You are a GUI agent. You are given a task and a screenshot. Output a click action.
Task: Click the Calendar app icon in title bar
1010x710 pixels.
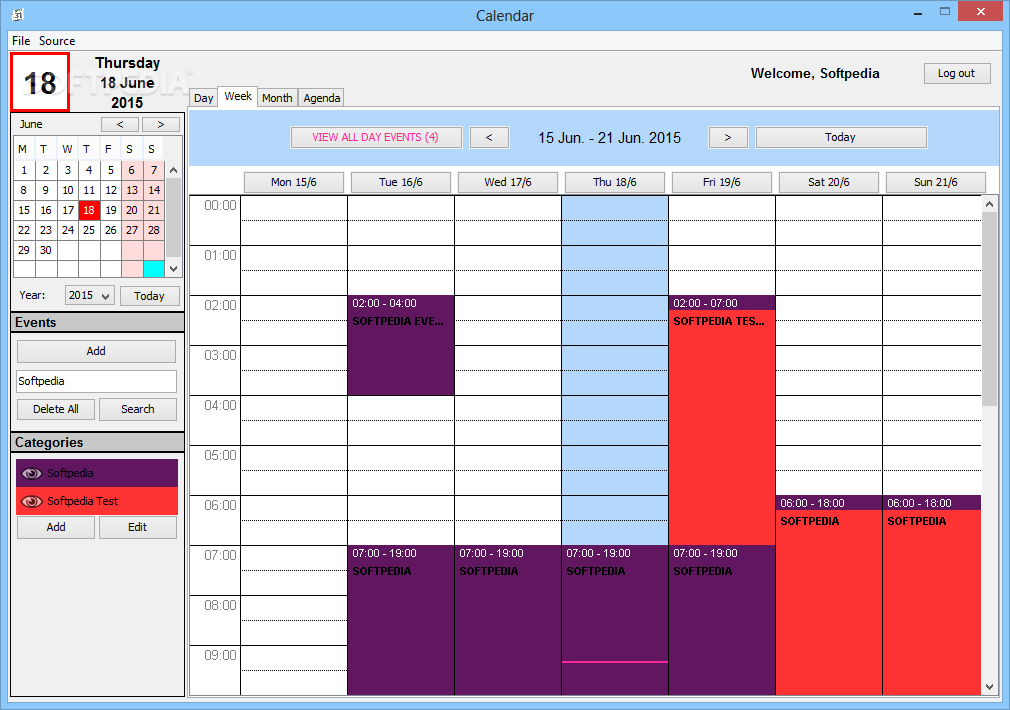[18, 15]
